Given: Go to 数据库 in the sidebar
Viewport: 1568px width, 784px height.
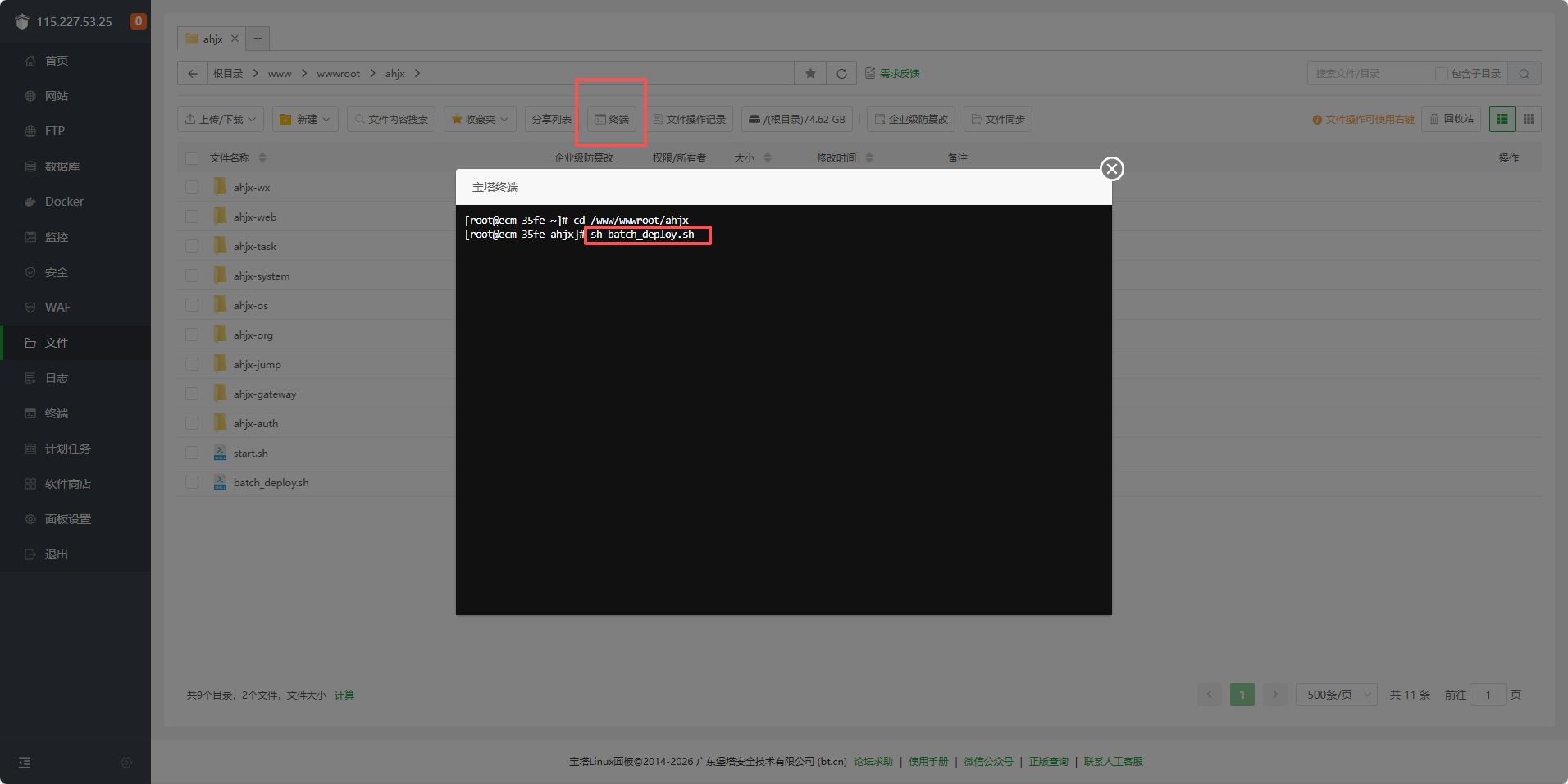Looking at the screenshot, I should coord(62,166).
